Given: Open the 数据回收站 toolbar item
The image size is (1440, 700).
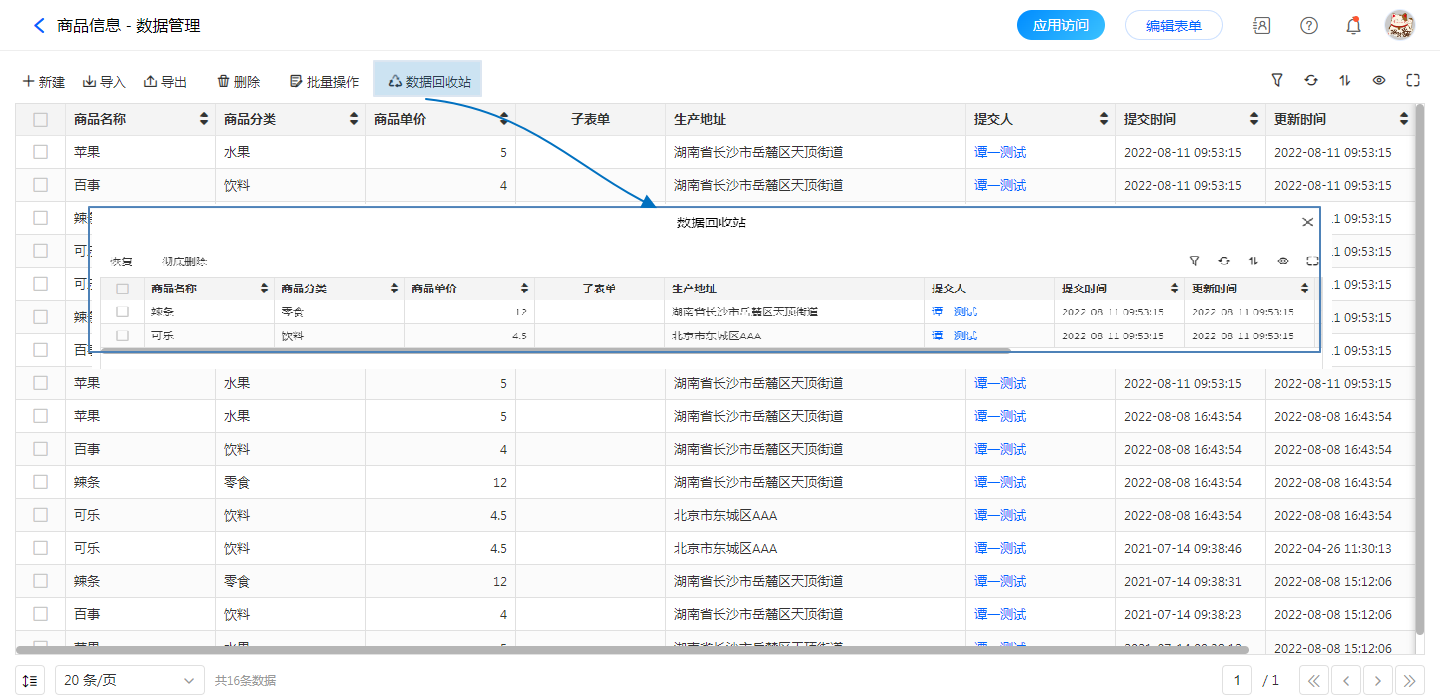Looking at the screenshot, I should 428,81.
